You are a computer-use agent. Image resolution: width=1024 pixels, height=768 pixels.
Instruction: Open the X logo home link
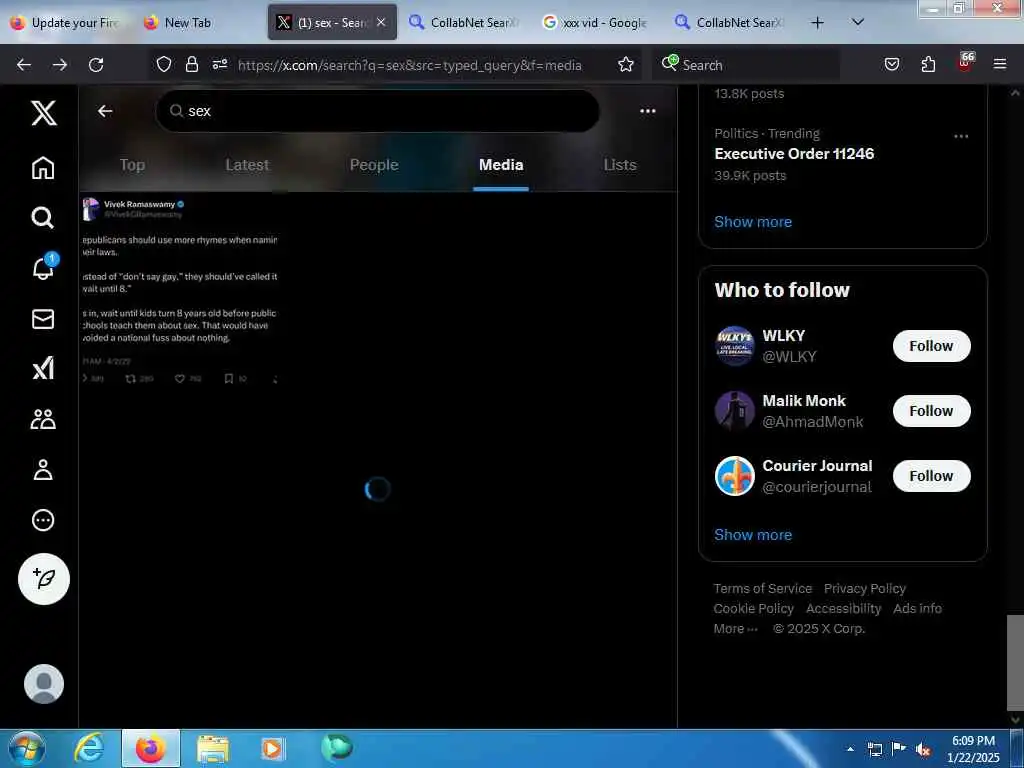(43, 113)
